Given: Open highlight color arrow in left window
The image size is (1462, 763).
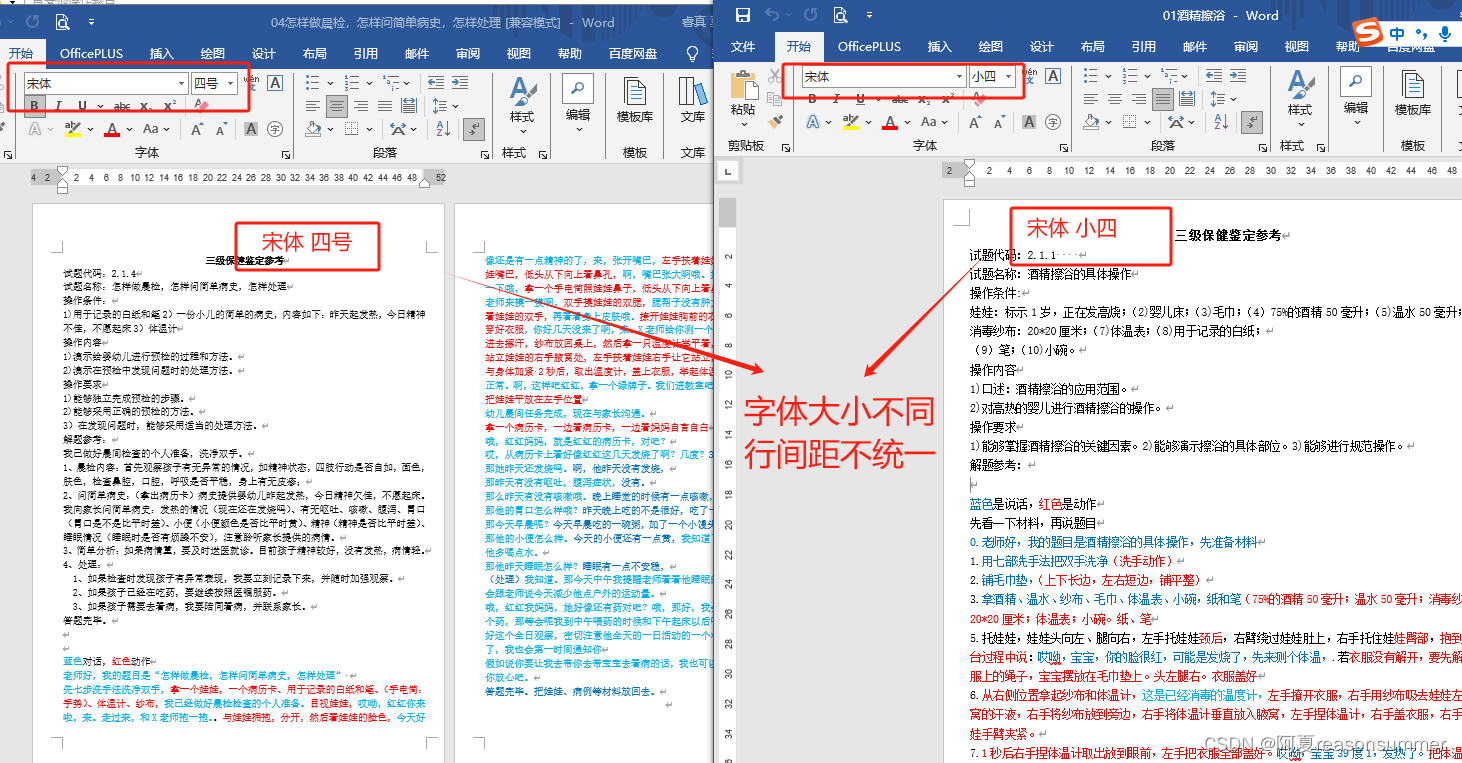Looking at the screenshot, I should (90, 129).
